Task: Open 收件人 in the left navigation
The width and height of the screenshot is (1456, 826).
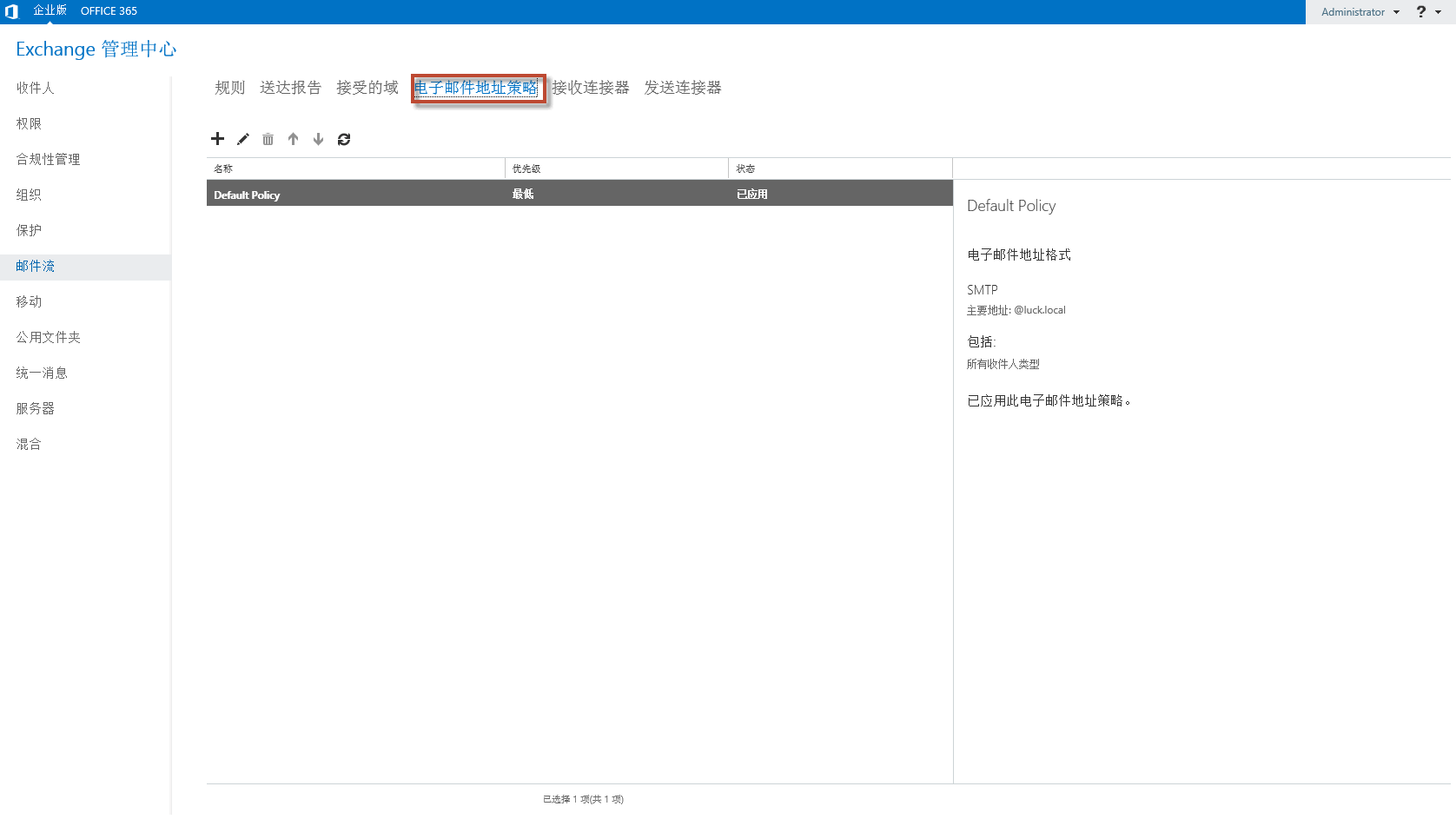Action: pyautogui.click(x=35, y=88)
